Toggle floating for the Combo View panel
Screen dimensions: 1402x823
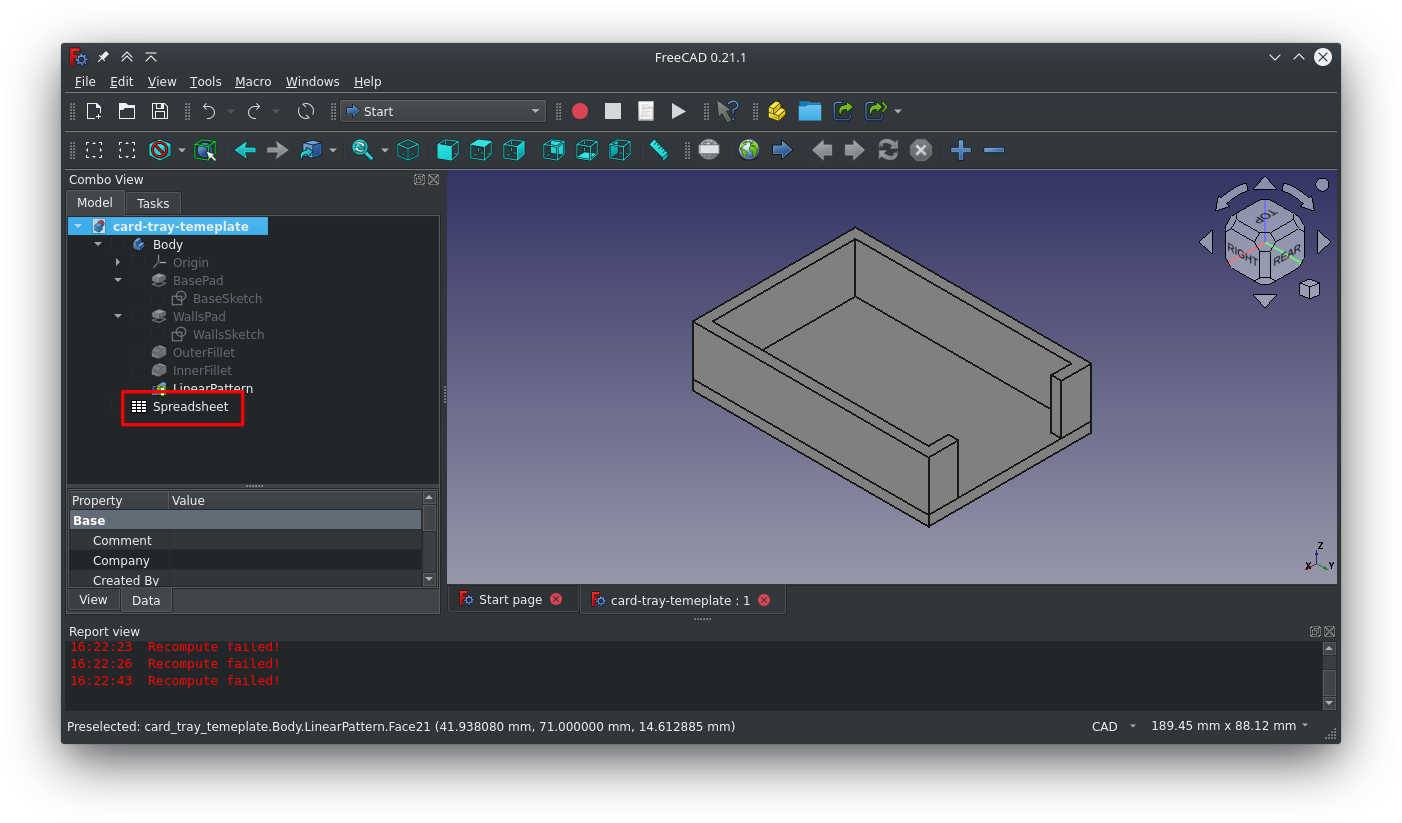point(419,180)
